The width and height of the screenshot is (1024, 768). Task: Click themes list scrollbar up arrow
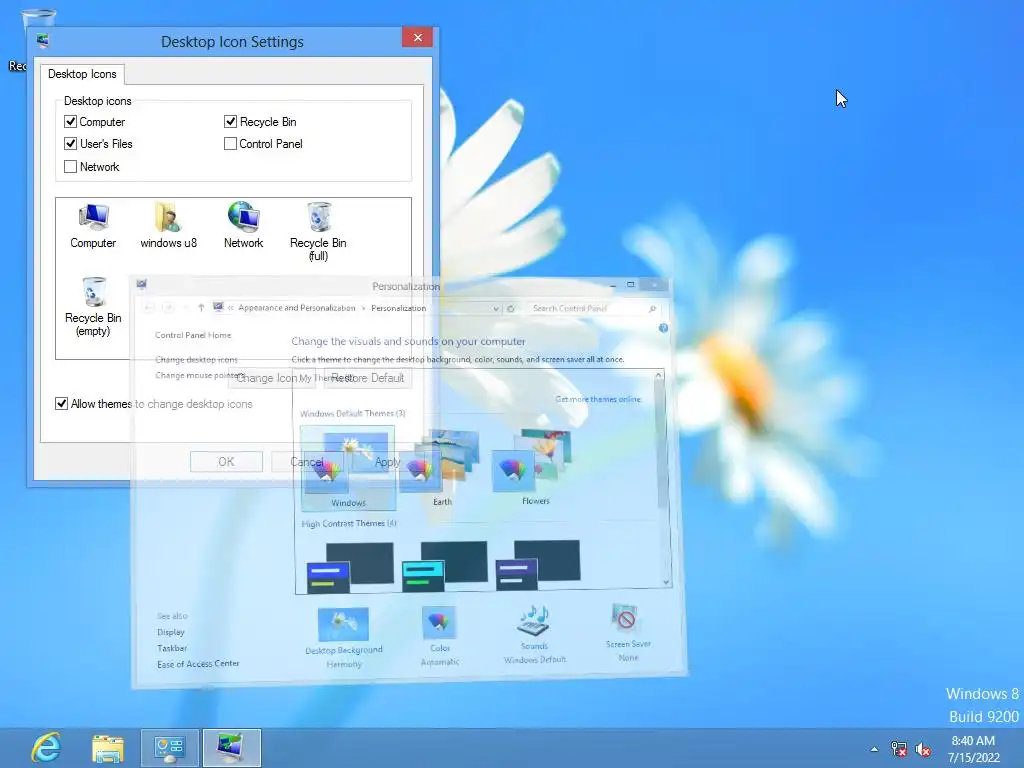[659, 376]
